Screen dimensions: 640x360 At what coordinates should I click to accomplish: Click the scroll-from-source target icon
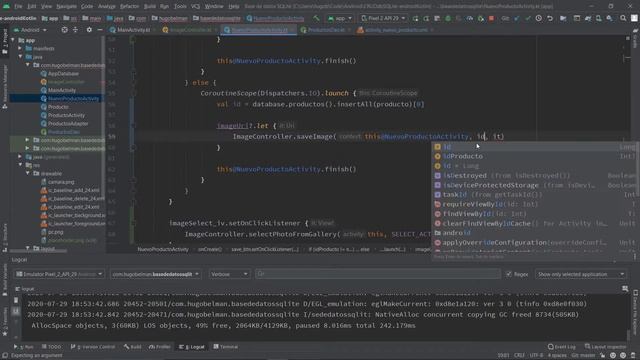coord(64,30)
